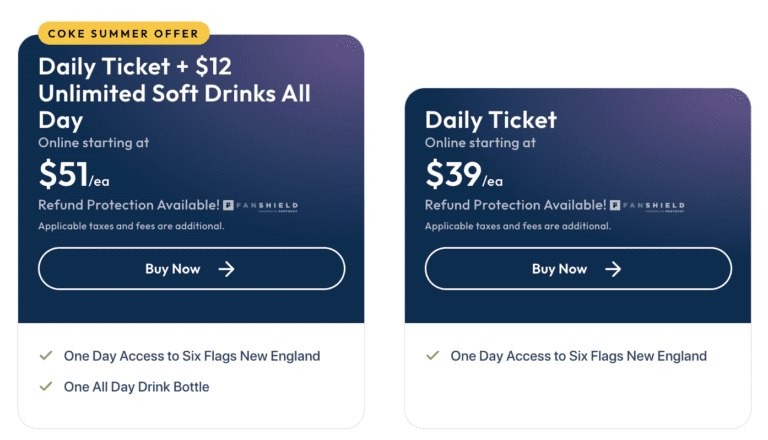Click Refund Protection Available on the $39 card
This screenshot has height=440, width=768.
point(515,205)
